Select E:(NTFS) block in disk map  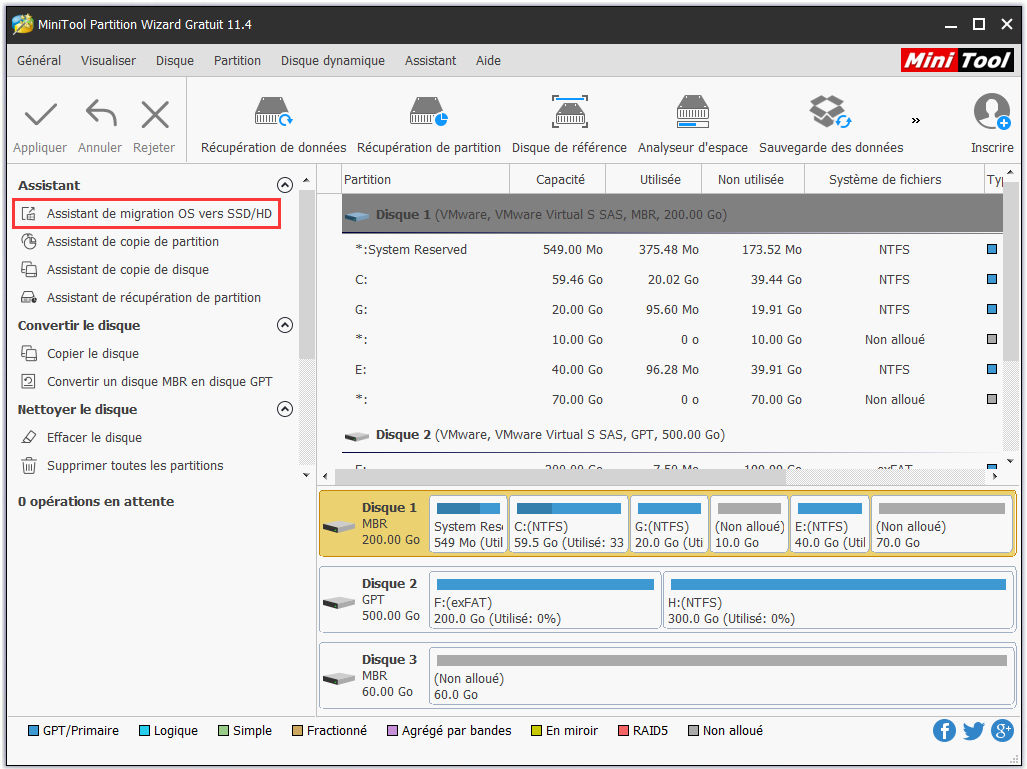click(830, 525)
